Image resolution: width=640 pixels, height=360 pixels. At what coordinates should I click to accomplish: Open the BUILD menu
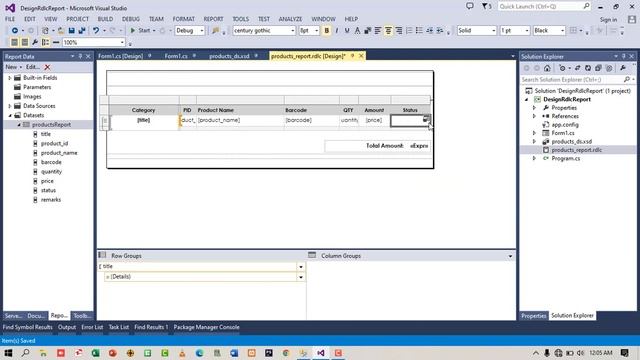click(105, 19)
